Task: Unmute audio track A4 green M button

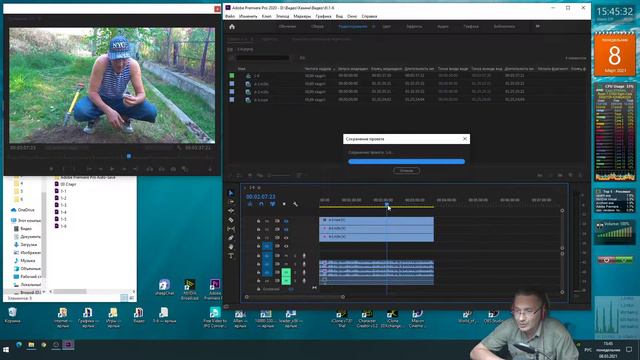Action: click(x=286, y=280)
